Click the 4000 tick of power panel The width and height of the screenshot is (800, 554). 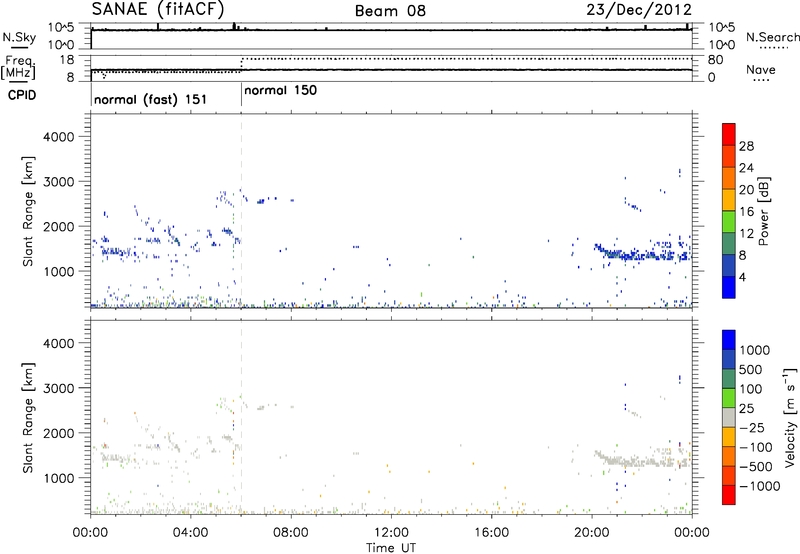59,137
